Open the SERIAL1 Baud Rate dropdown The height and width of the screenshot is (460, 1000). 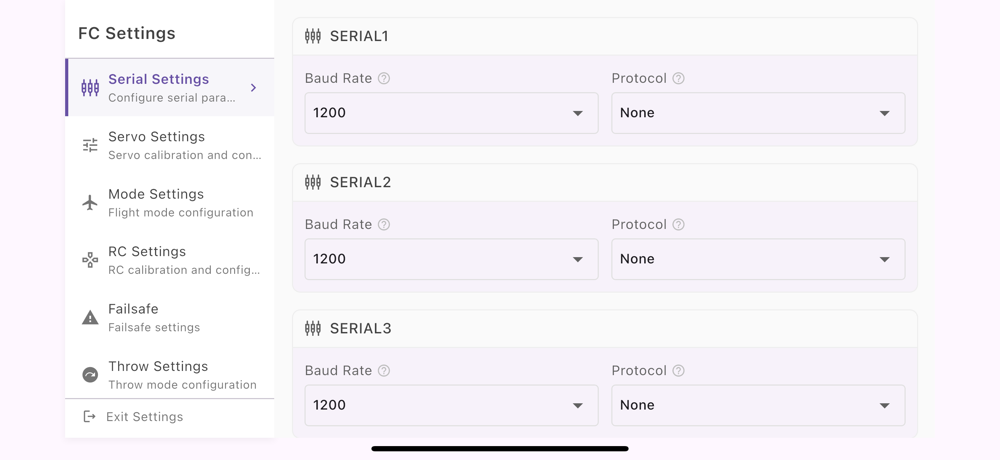tap(451, 113)
